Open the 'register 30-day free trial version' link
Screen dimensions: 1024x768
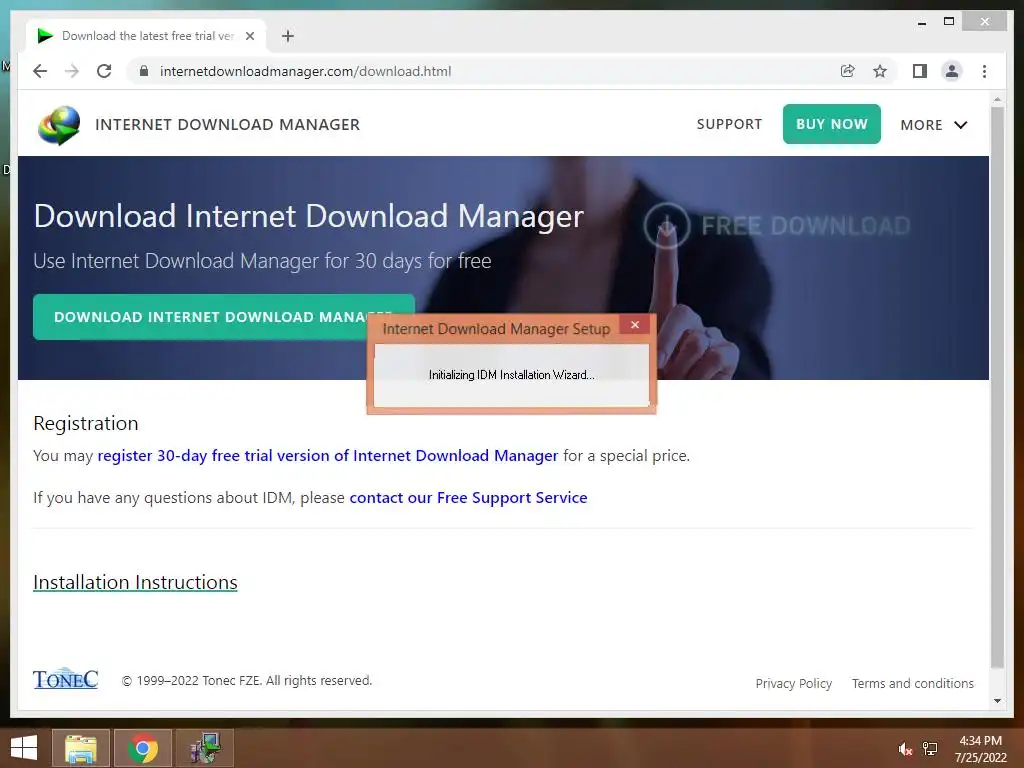[x=328, y=456]
